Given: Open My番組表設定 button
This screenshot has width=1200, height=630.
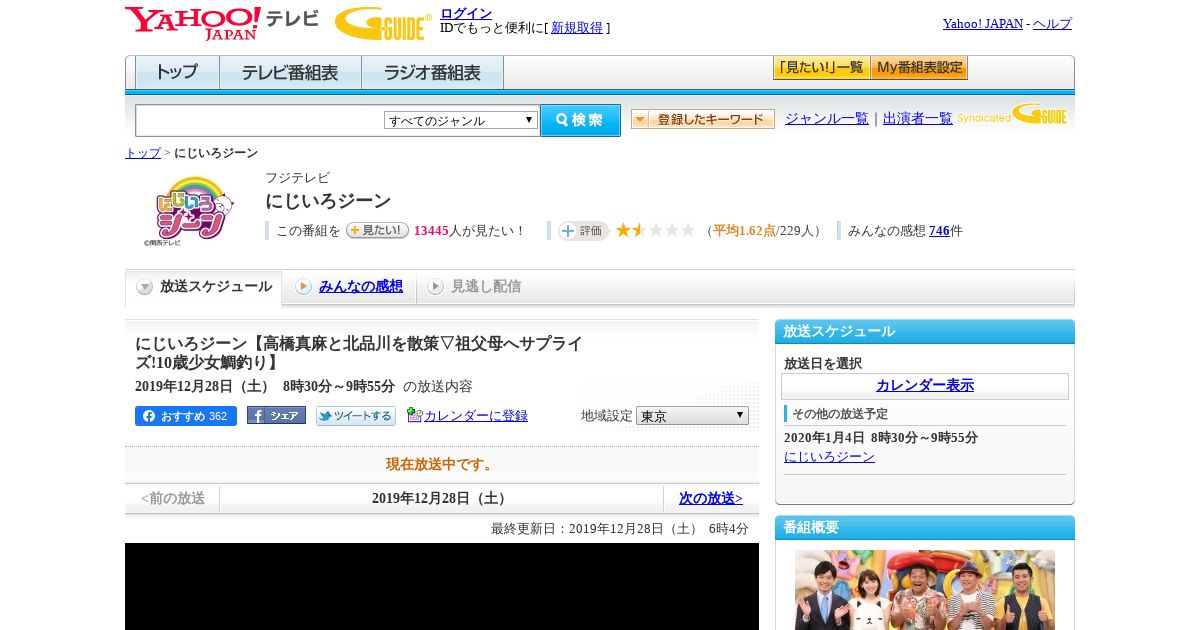Looking at the screenshot, I should pyautogui.click(x=919, y=68).
